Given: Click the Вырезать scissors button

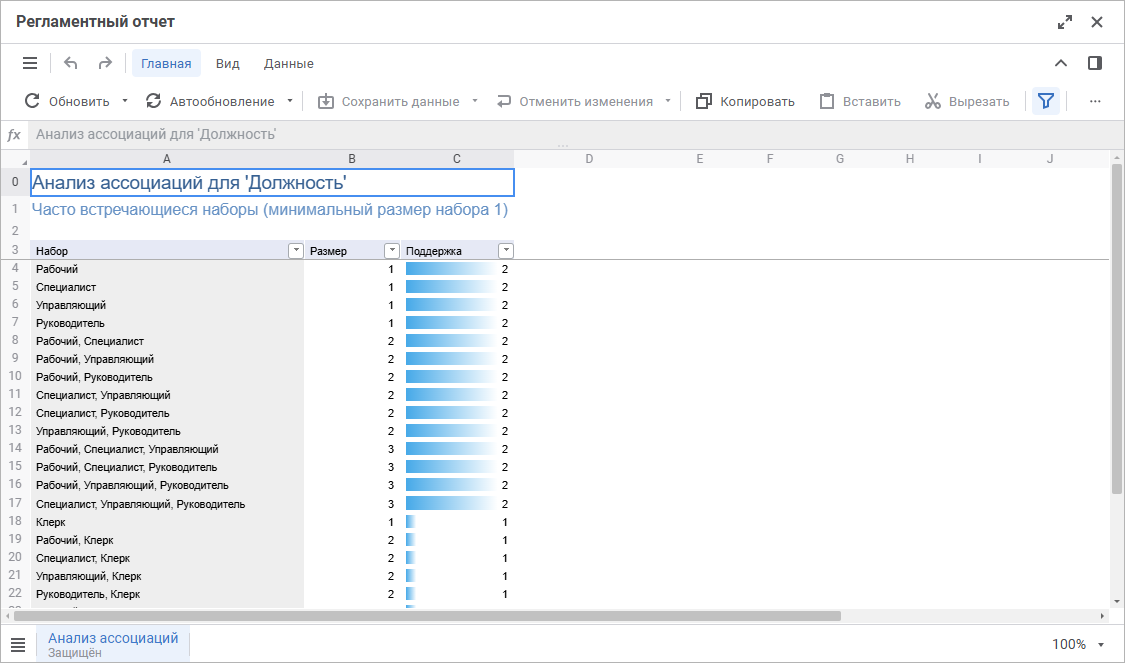Looking at the screenshot, I should pos(967,101).
